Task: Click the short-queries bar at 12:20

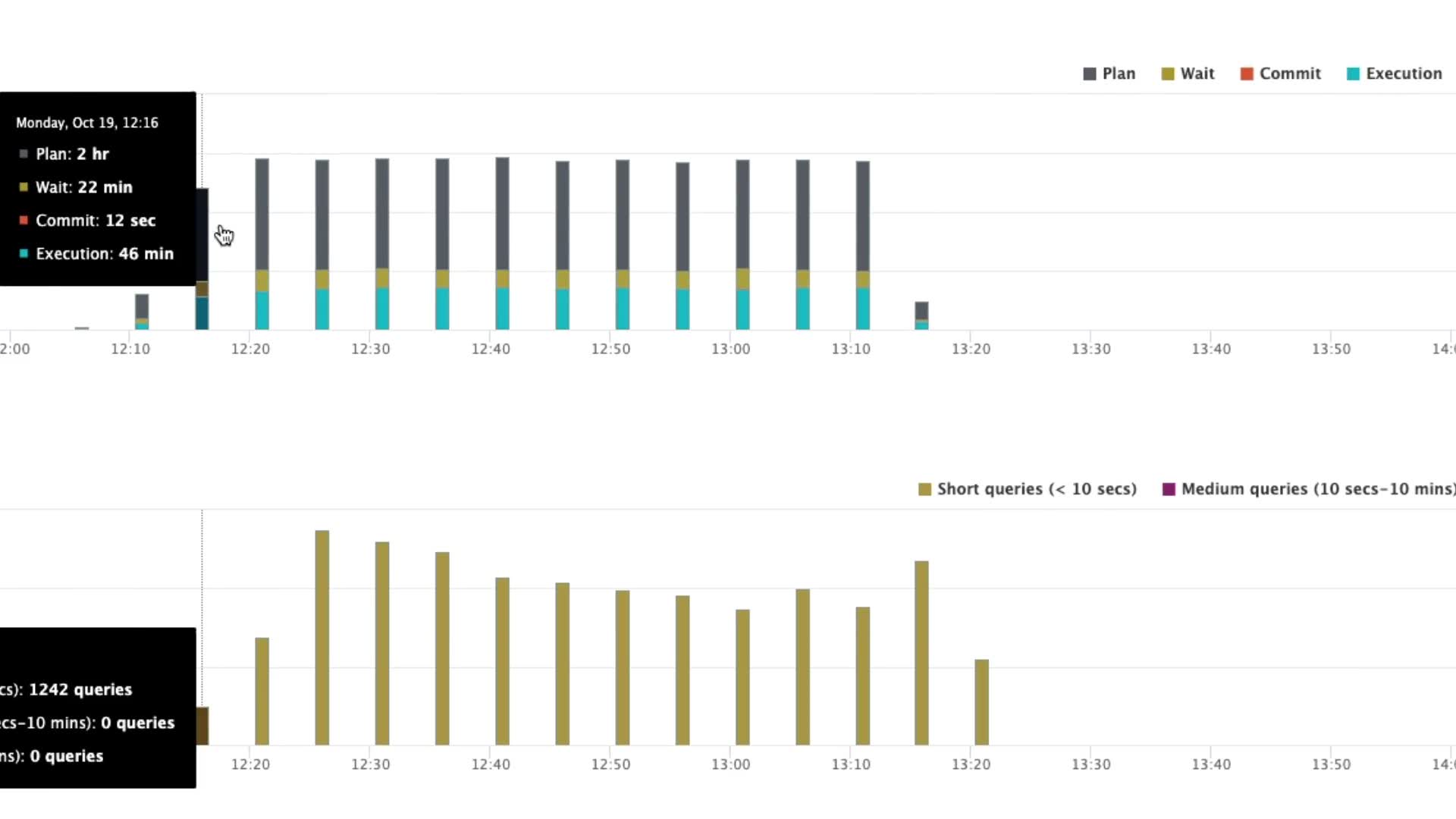Action: coord(262,690)
